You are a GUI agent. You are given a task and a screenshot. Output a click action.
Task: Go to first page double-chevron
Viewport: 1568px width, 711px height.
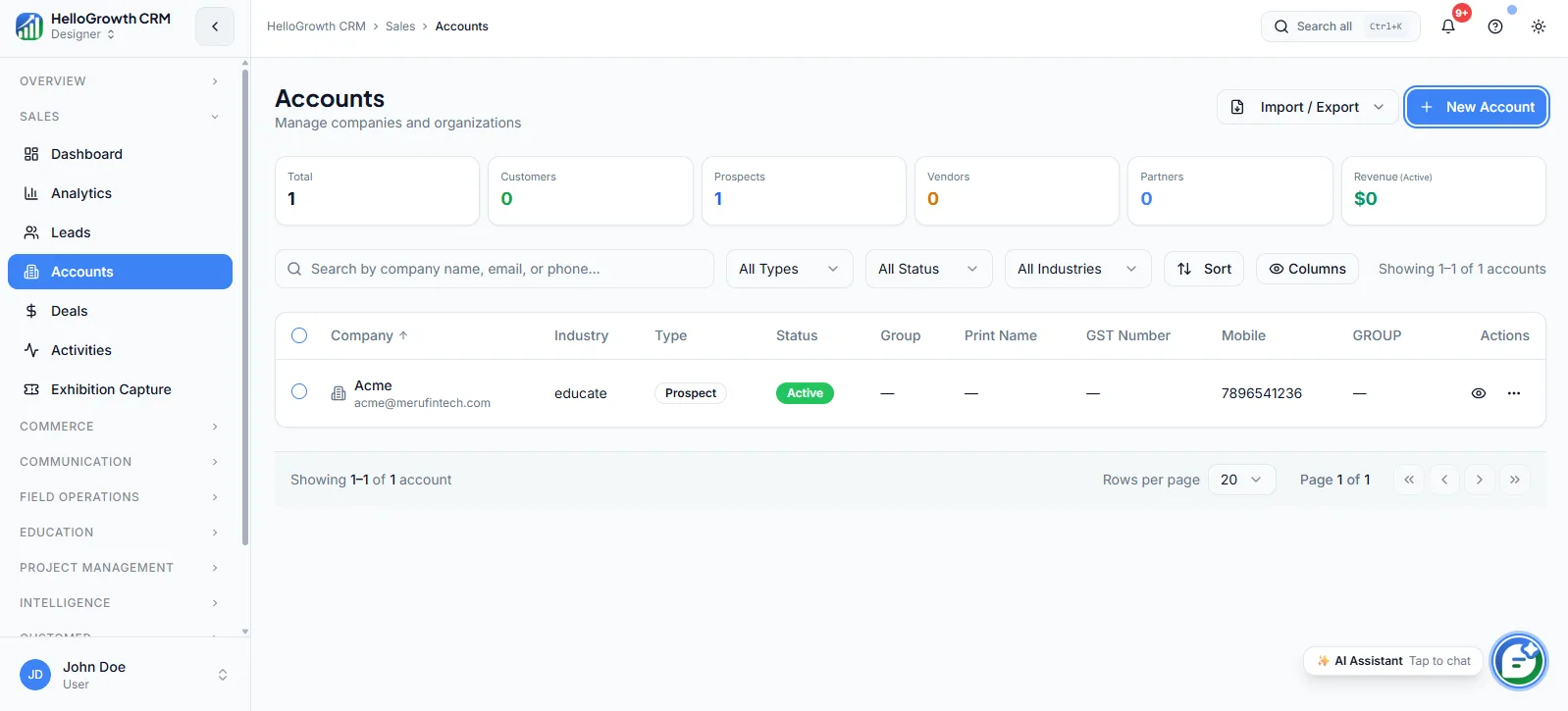coord(1409,480)
